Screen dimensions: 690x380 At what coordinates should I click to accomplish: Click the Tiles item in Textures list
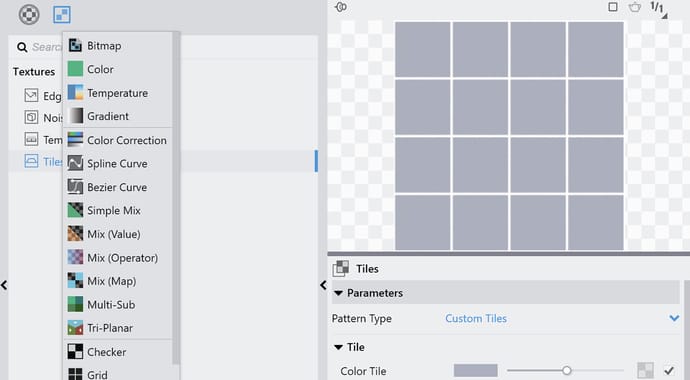pos(53,161)
